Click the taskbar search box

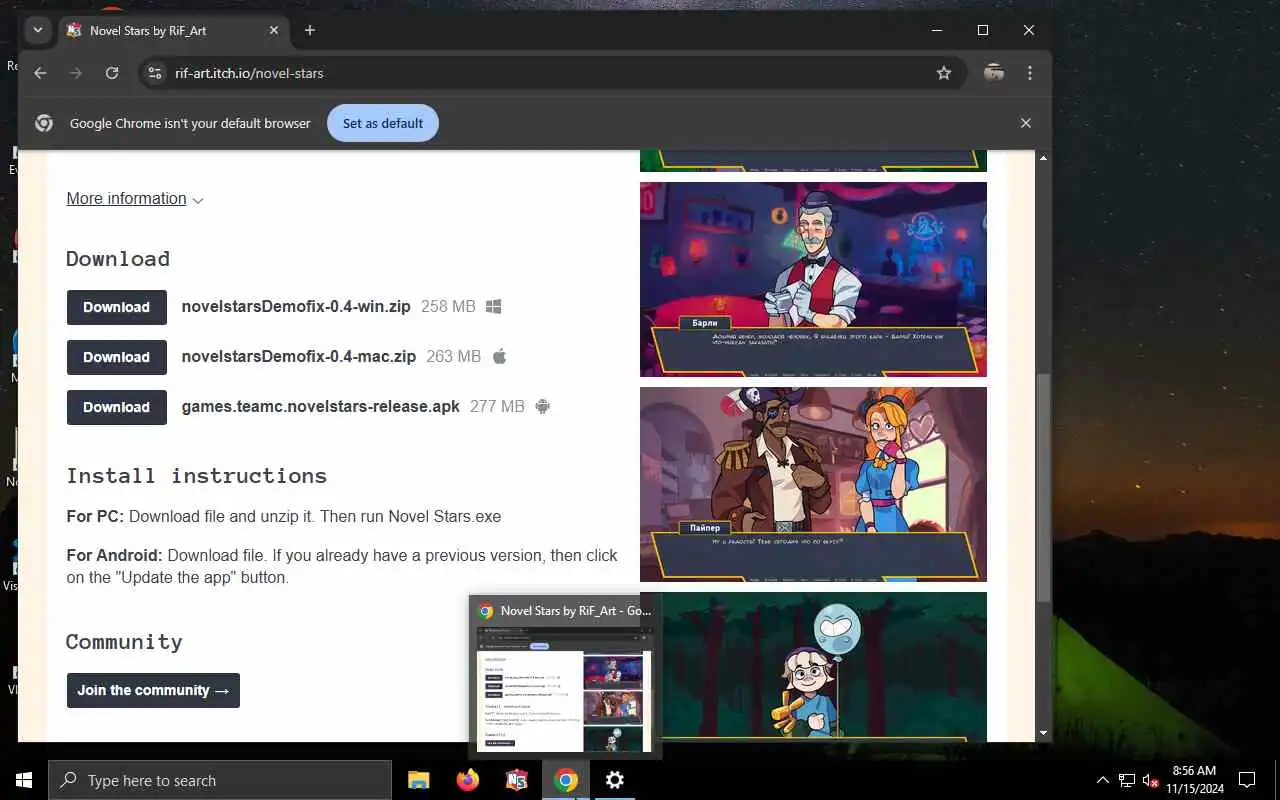tap(220, 780)
